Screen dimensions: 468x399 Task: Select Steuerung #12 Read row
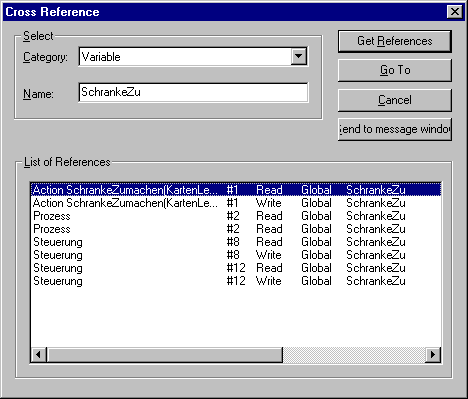click(x=236, y=268)
